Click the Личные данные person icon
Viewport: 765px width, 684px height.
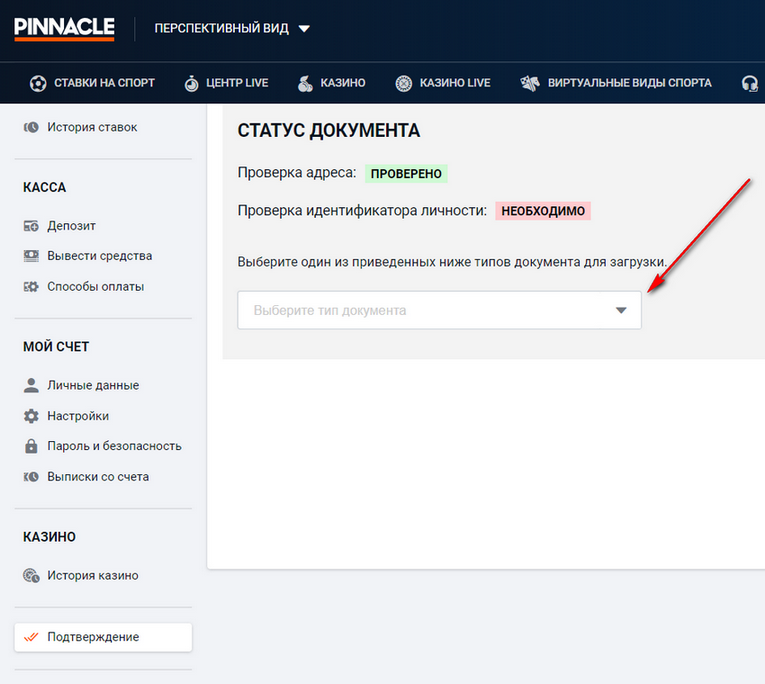point(31,385)
